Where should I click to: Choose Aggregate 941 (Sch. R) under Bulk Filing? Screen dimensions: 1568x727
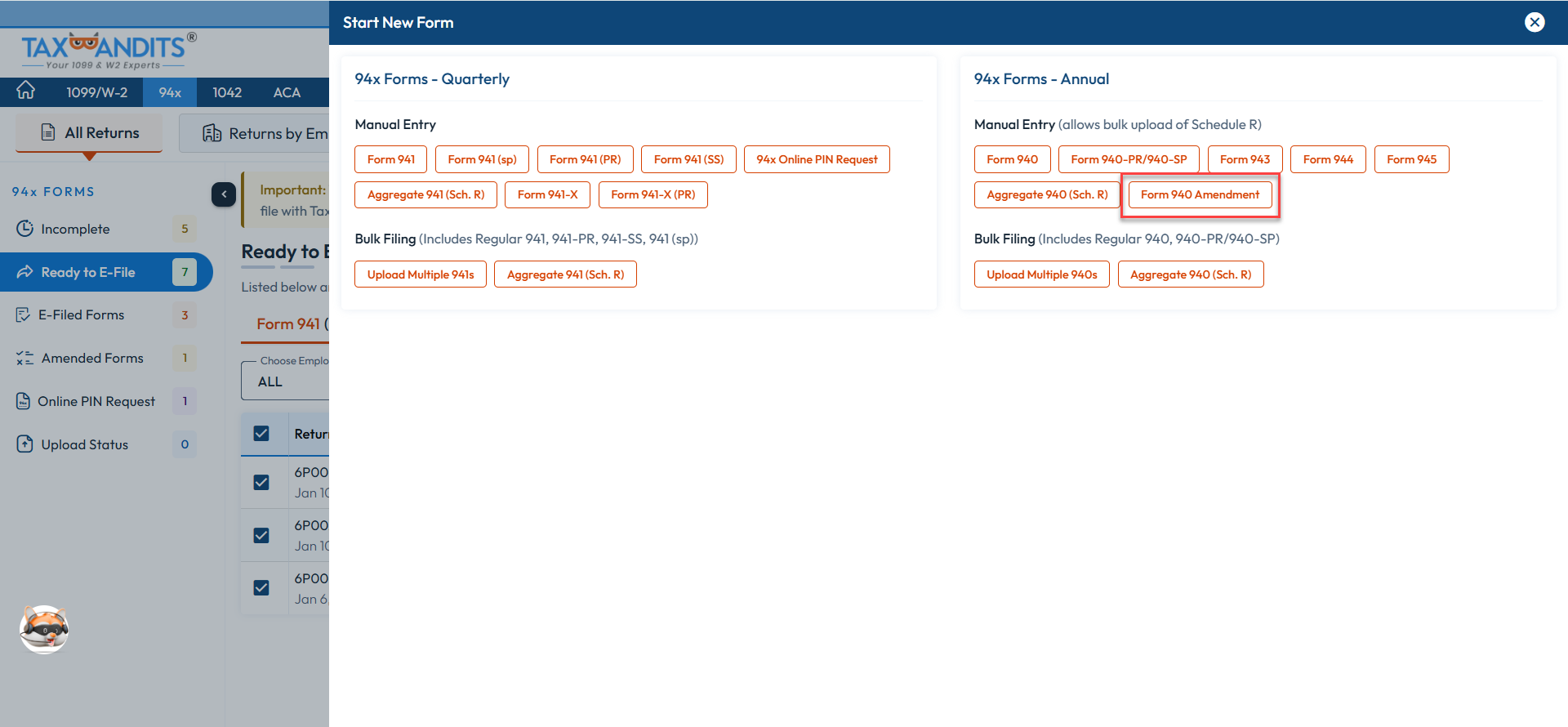point(565,274)
